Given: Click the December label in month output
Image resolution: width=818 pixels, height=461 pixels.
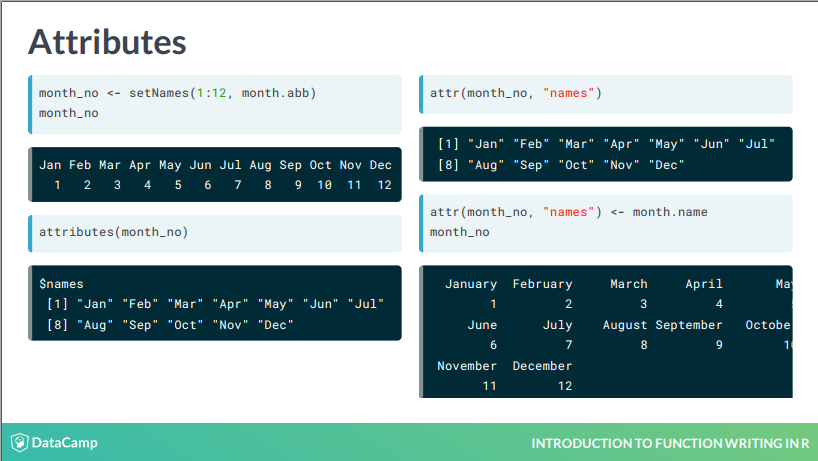Looking at the screenshot, I should (x=543, y=366).
